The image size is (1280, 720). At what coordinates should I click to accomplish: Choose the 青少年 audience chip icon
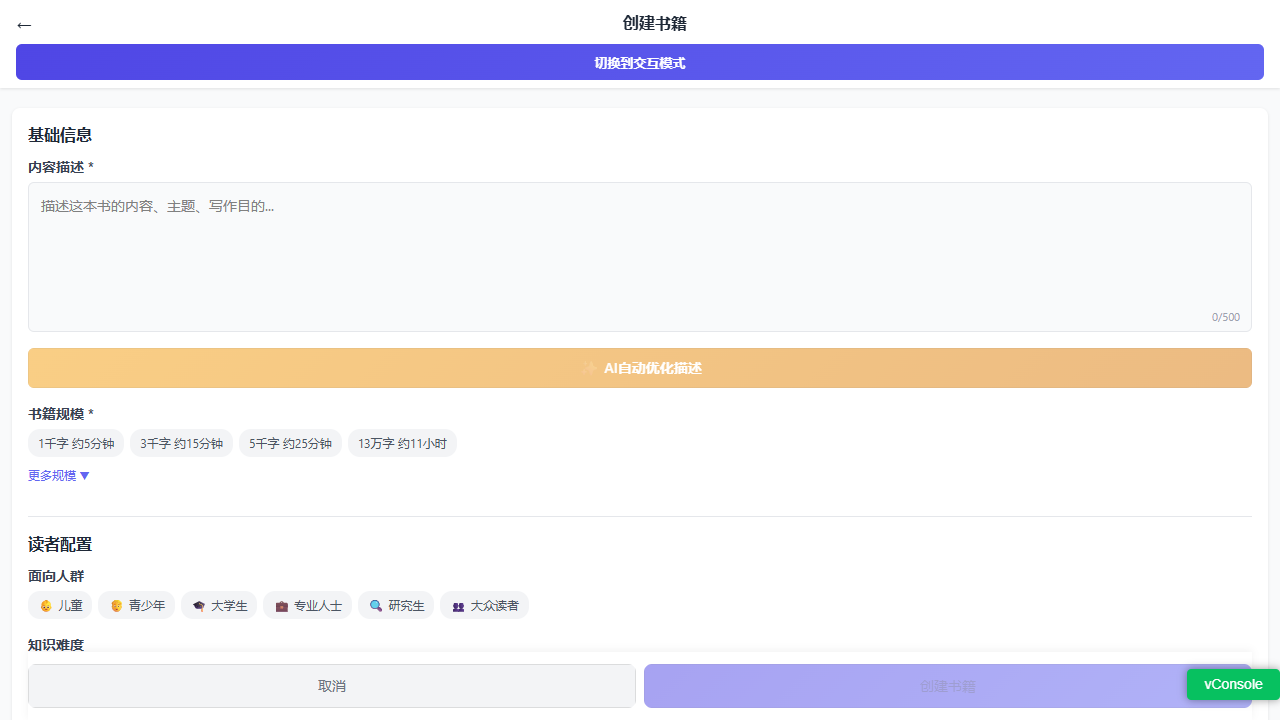point(116,605)
